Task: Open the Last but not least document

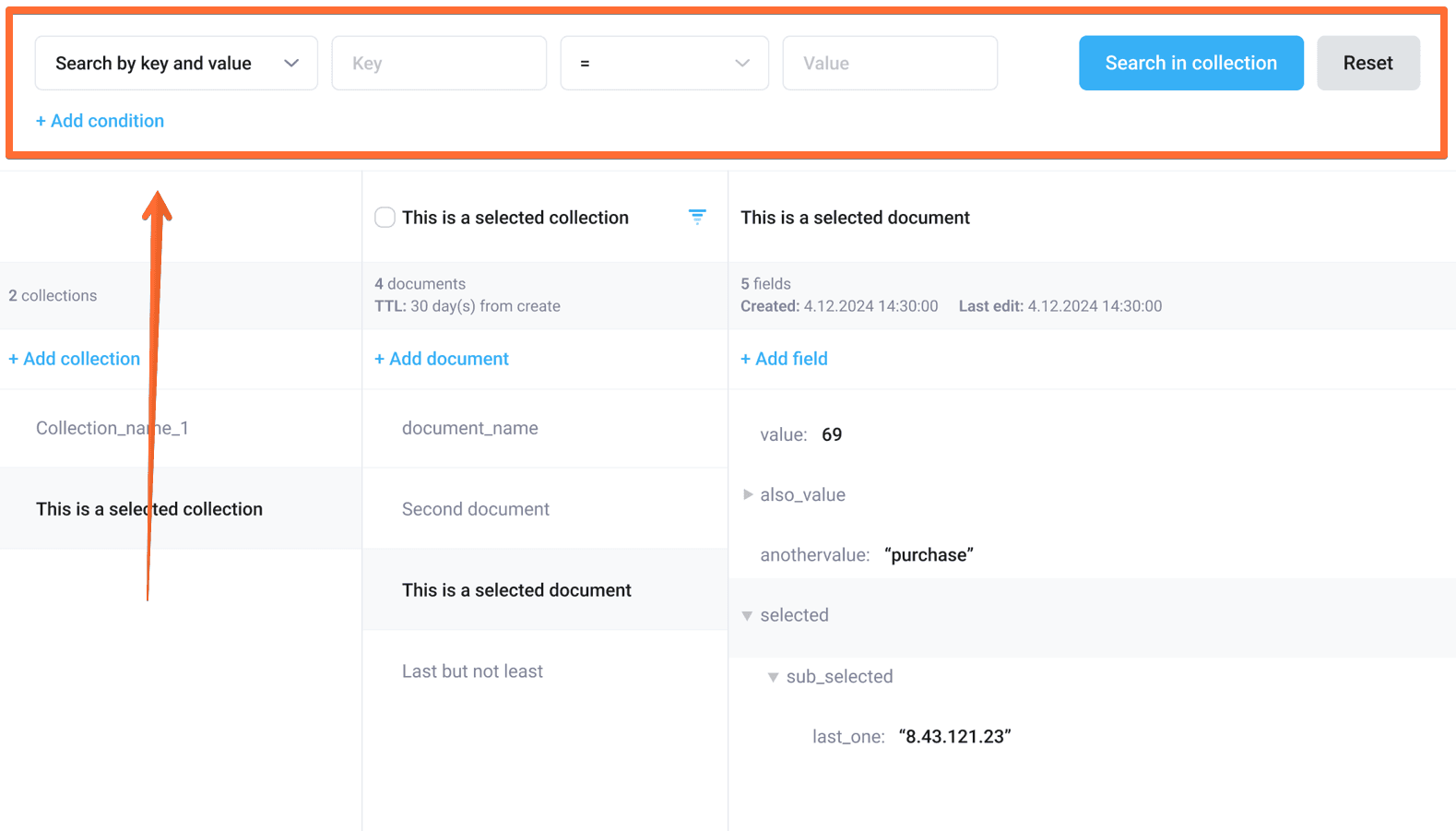Action: tap(472, 671)
